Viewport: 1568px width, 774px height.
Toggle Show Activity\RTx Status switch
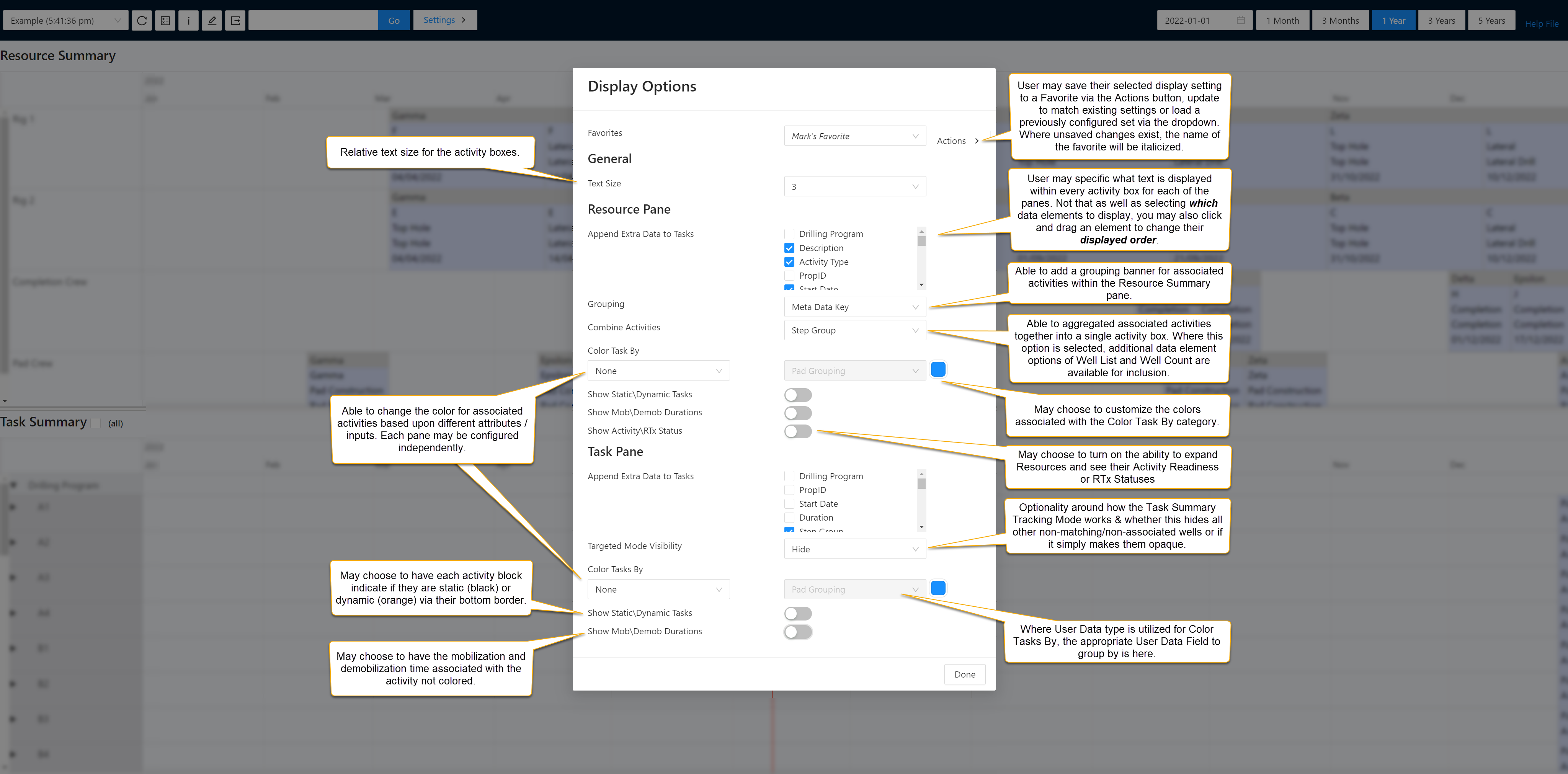pos(798,431)
